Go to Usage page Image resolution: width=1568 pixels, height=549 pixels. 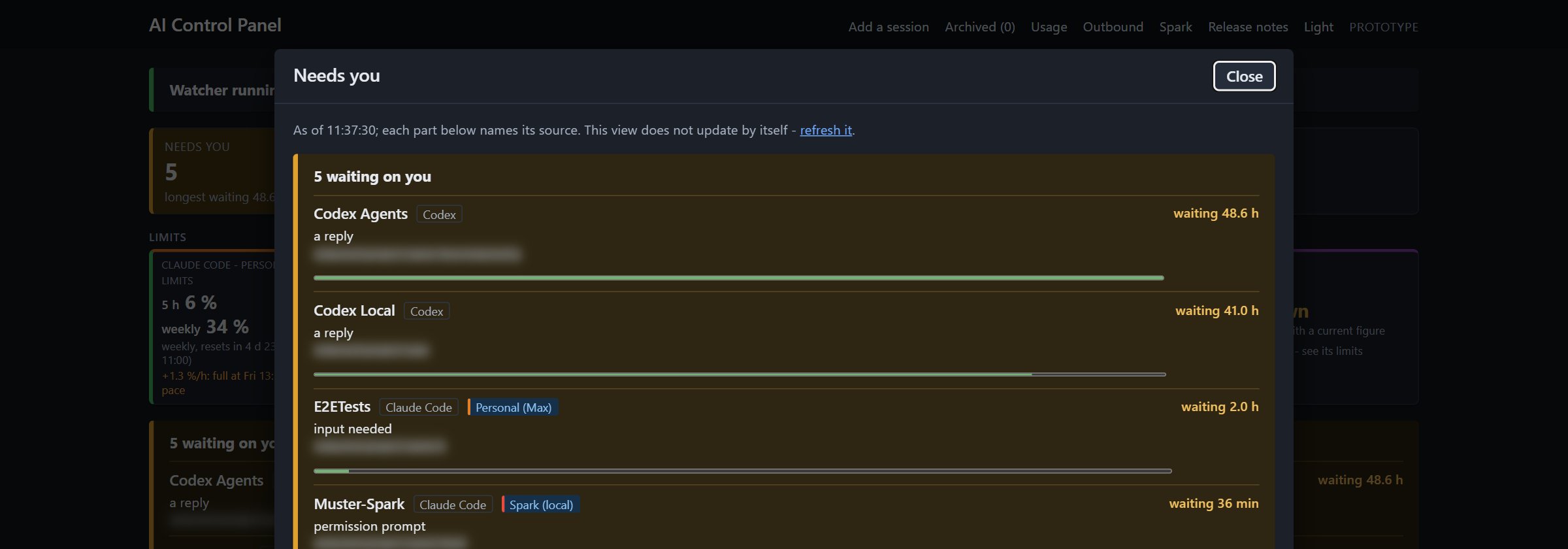[x=1049, y=27]
